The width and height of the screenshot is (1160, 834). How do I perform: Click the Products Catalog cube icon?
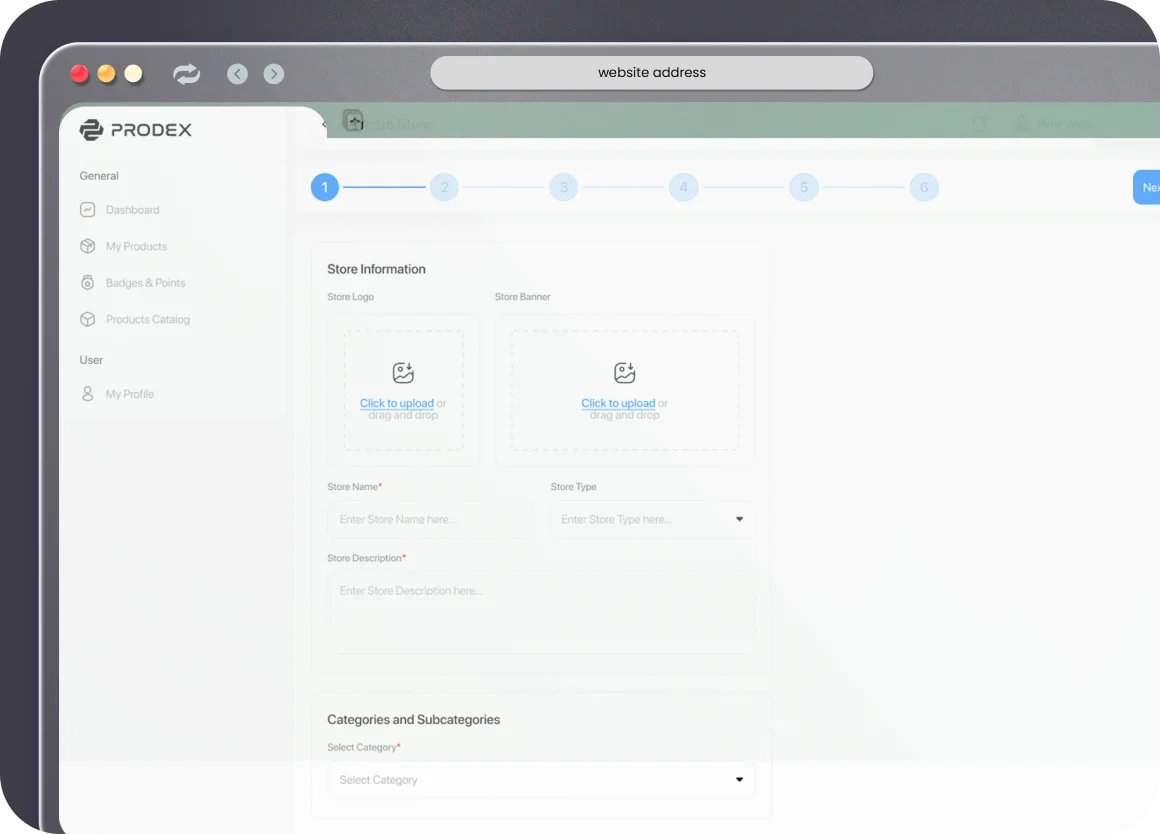(88, 320)
